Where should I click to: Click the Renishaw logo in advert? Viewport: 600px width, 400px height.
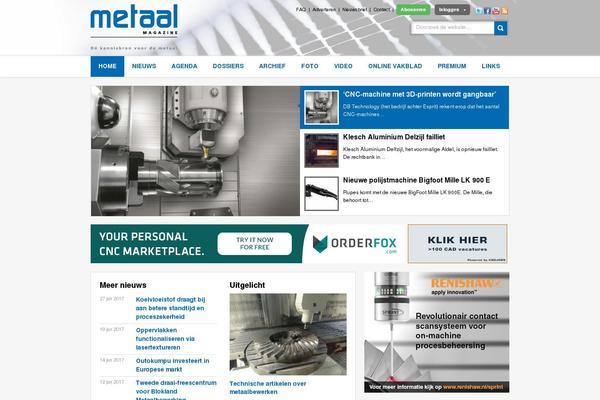[x=466, y=283]
